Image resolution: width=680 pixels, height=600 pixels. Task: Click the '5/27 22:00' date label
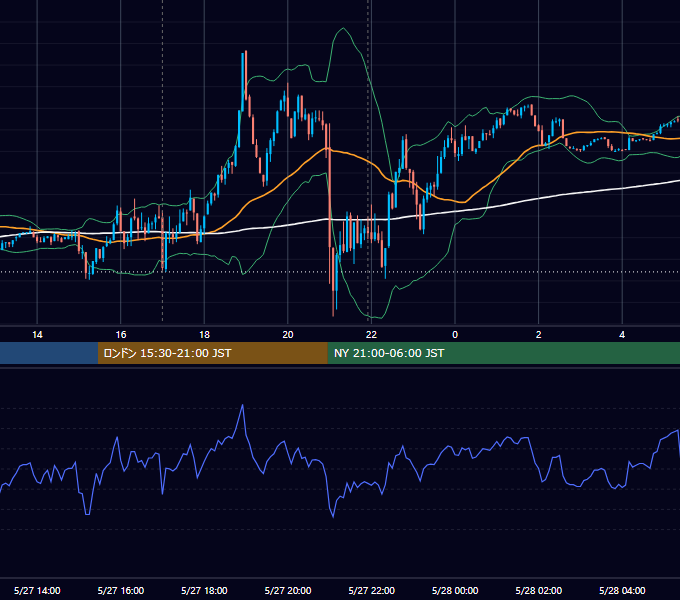[372, 590]
